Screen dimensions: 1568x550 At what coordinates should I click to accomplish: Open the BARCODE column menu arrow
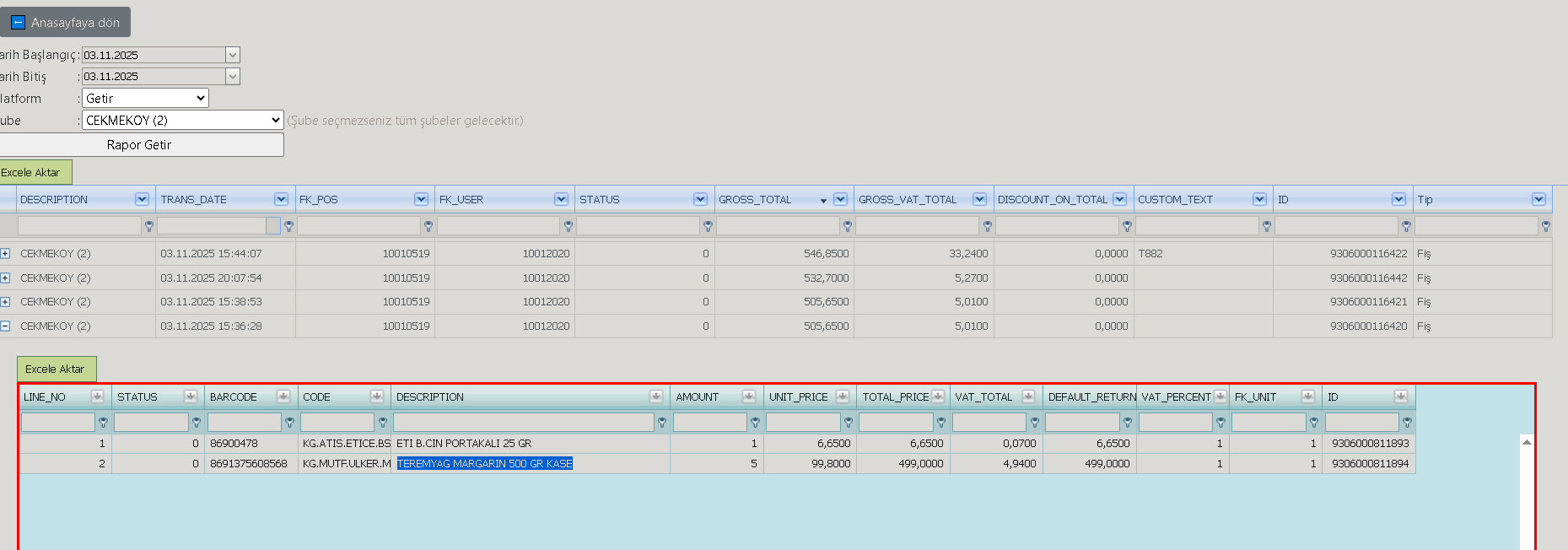click(283, 396)
